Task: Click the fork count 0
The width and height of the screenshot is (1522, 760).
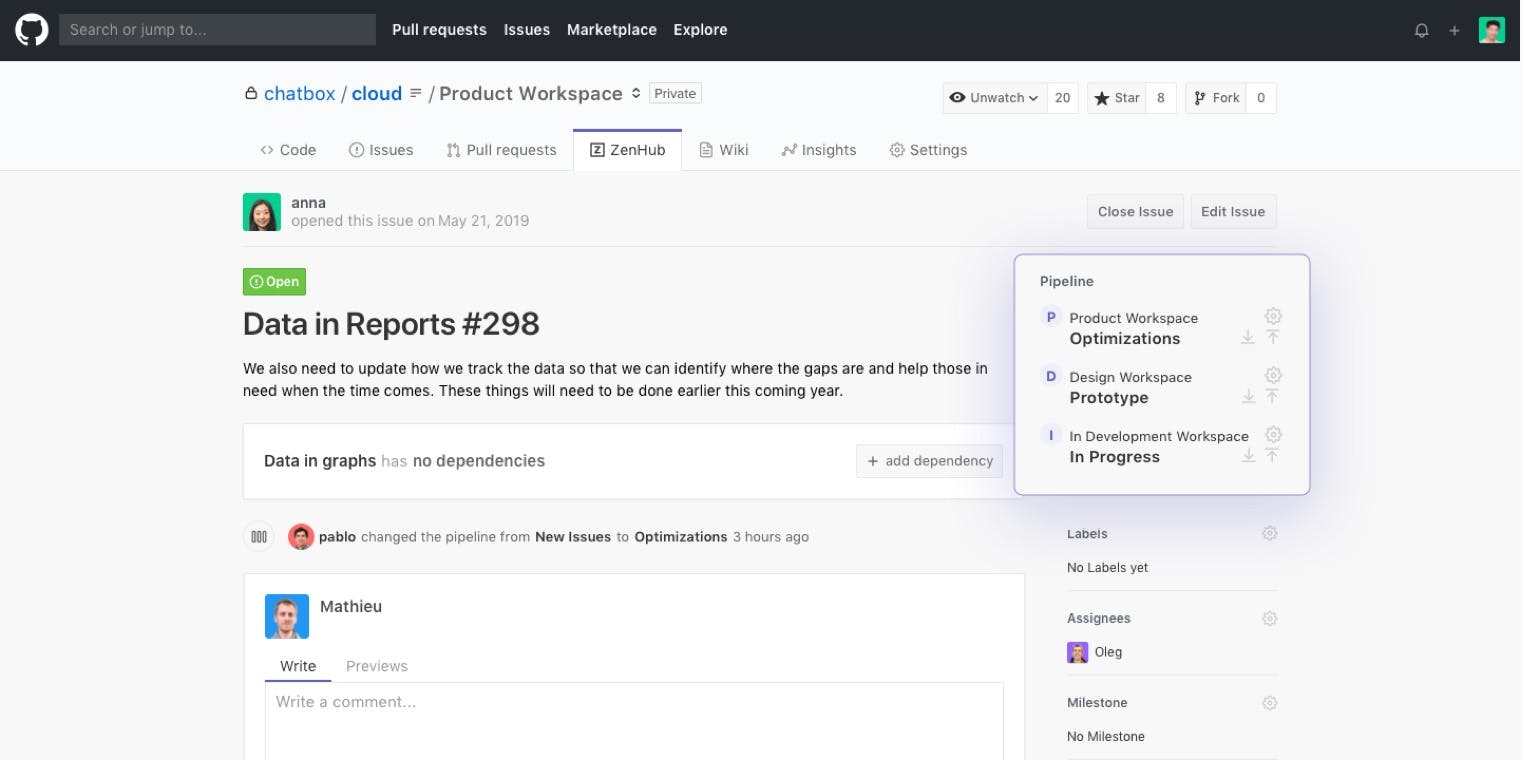Action: (1261, 98)
